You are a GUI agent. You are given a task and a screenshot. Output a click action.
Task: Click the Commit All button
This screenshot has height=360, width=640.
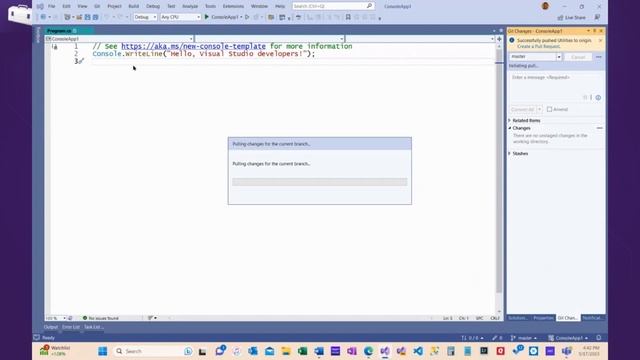[x=522, y=109]
